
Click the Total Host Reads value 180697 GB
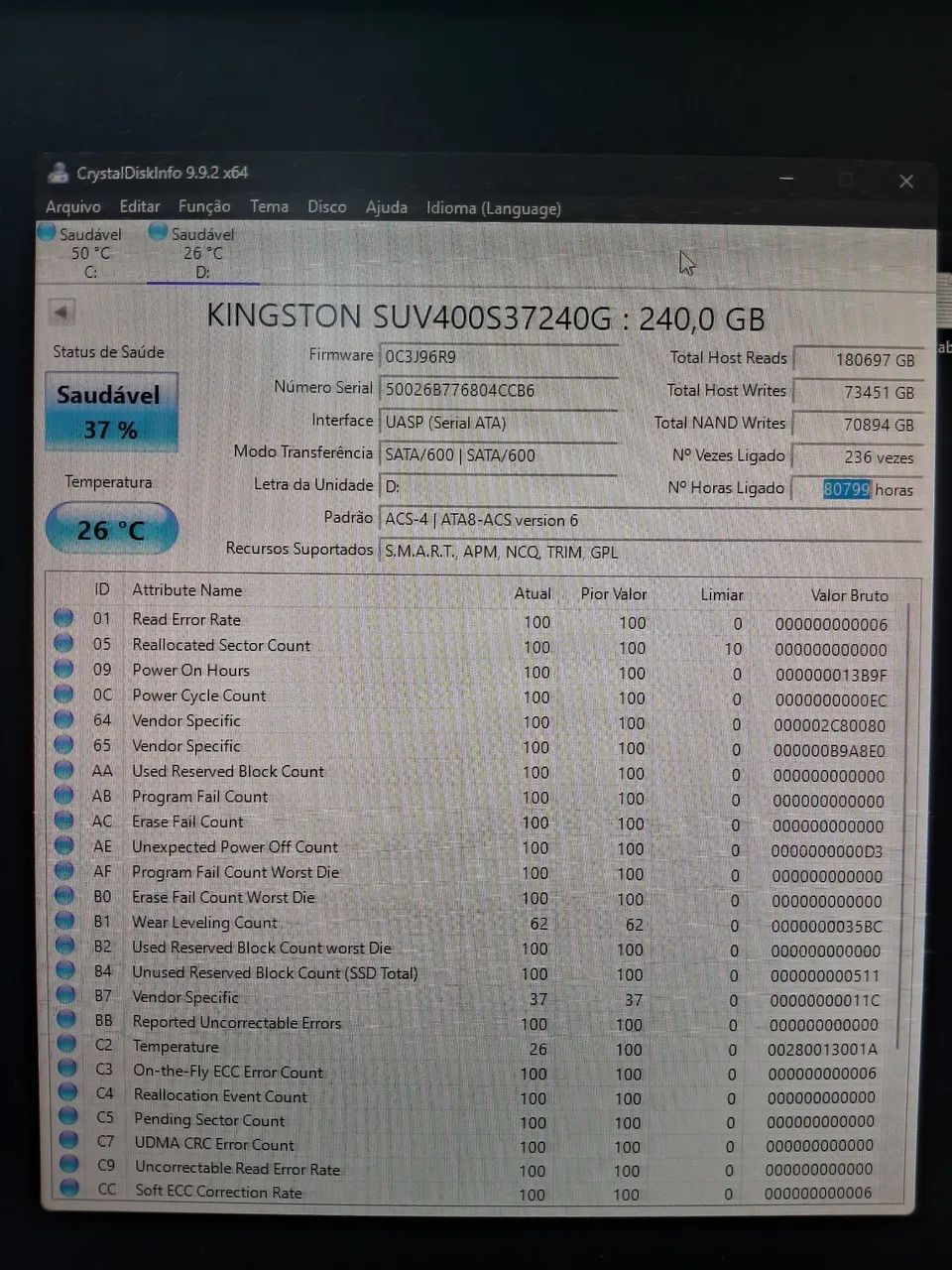pyautogui.click(x=859, y=359)
